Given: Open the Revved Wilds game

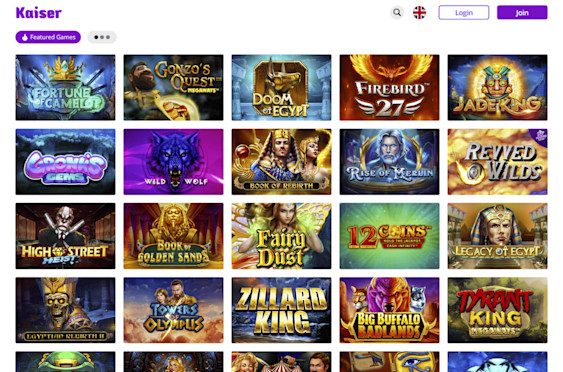Looking at the screenshot, I should [x=498, y=162].
